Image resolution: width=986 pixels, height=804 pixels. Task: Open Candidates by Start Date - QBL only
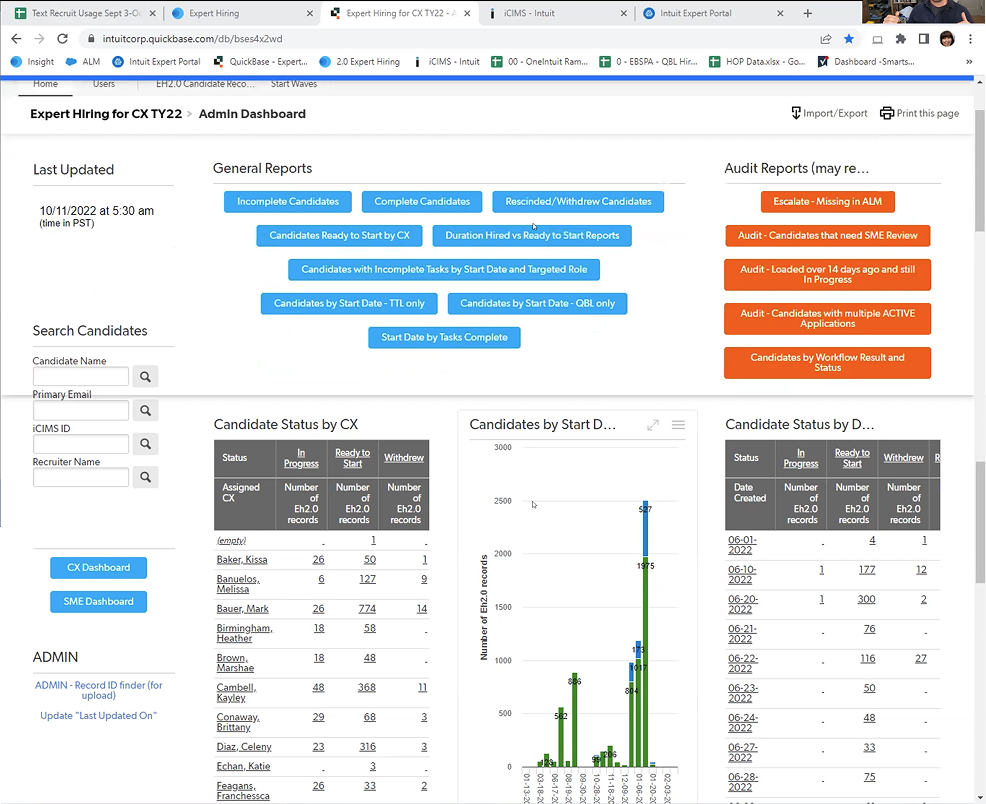[538, 304]
